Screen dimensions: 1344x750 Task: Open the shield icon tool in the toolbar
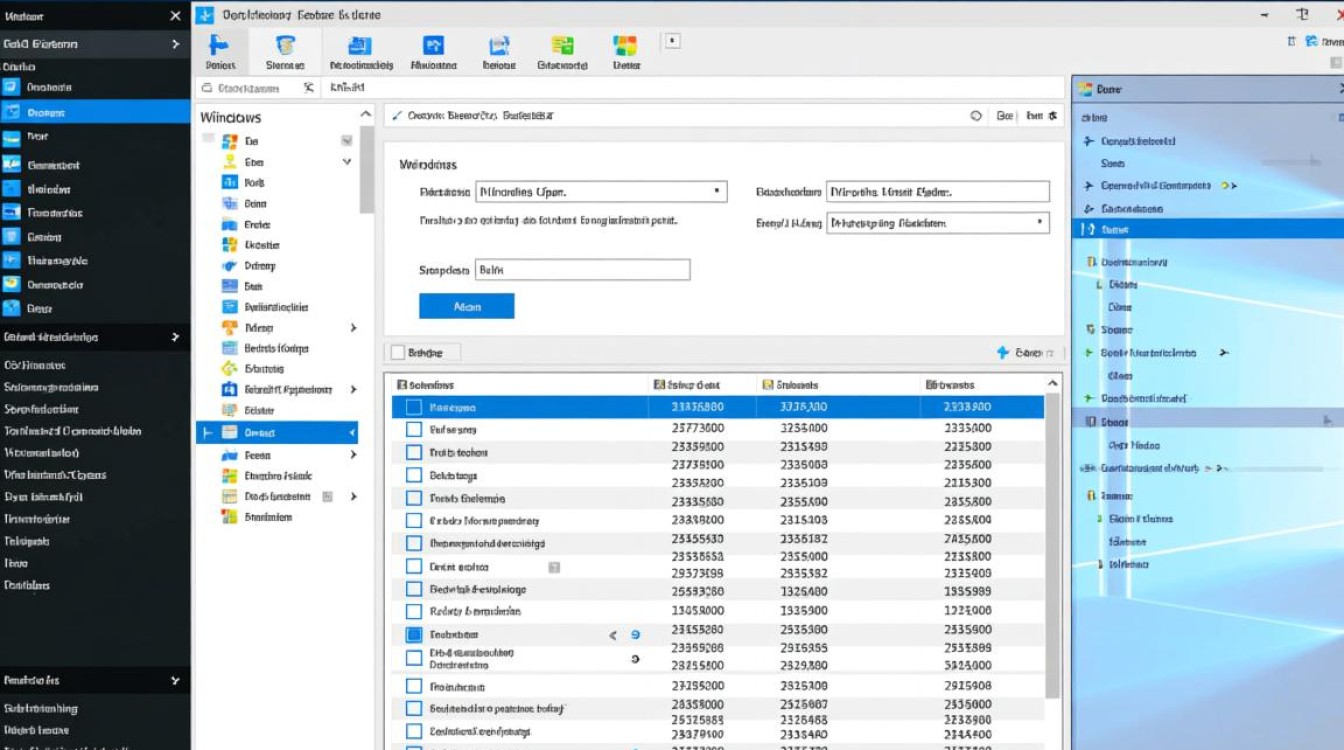click(286, 46)
